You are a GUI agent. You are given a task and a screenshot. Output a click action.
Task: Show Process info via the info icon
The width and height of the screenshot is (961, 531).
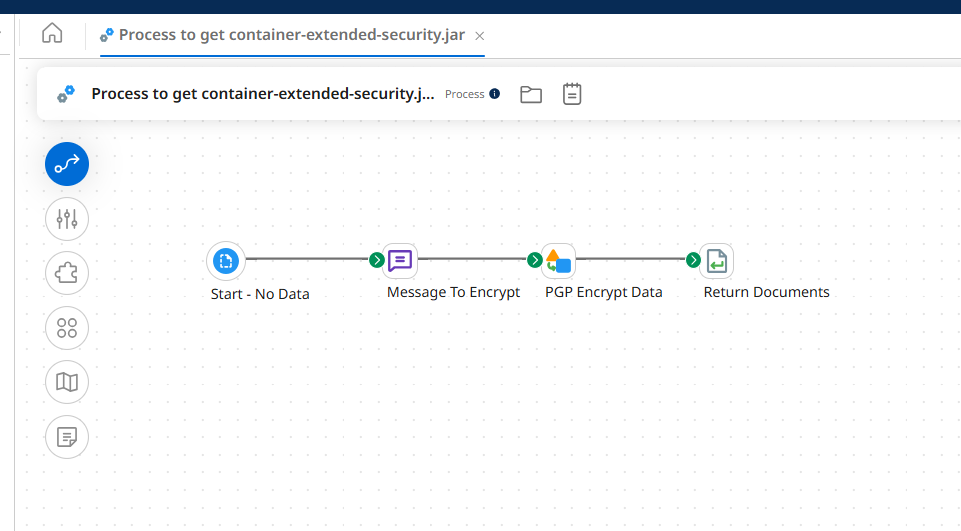coord(494,94)
